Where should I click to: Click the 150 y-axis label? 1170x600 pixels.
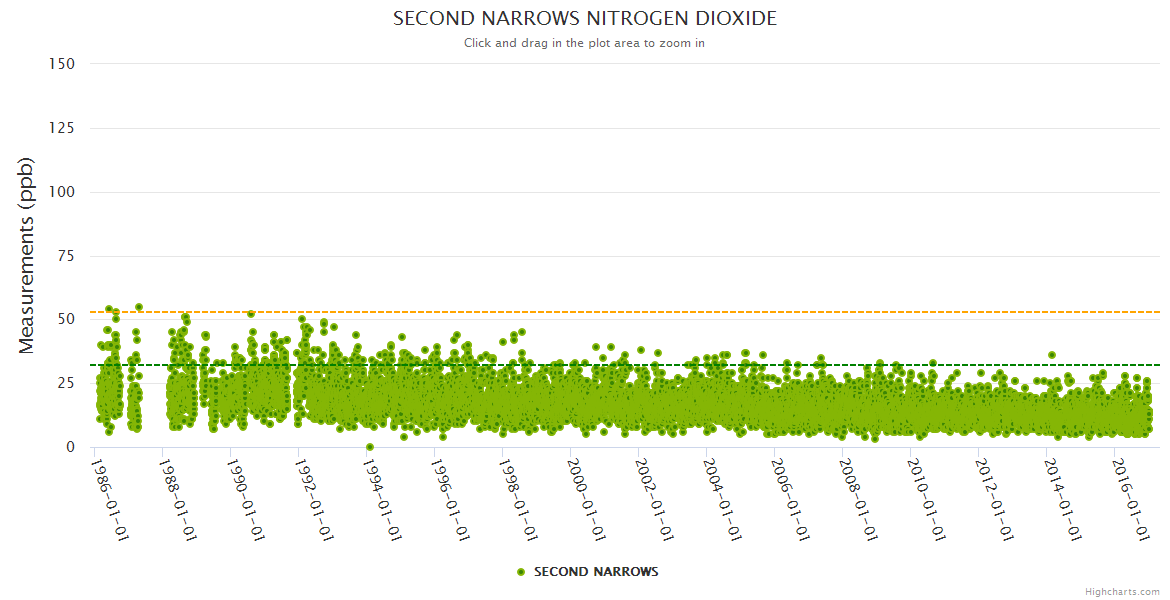62,64
